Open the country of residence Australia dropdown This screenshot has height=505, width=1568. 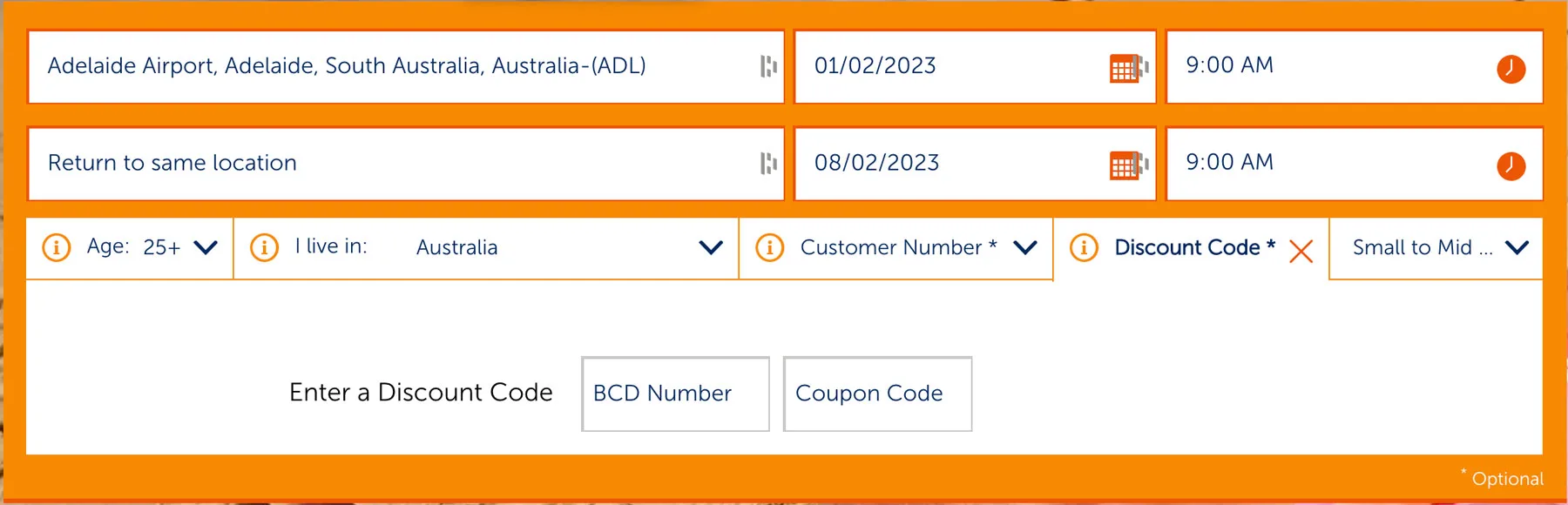pyautogui.click(x=711, y=247)
